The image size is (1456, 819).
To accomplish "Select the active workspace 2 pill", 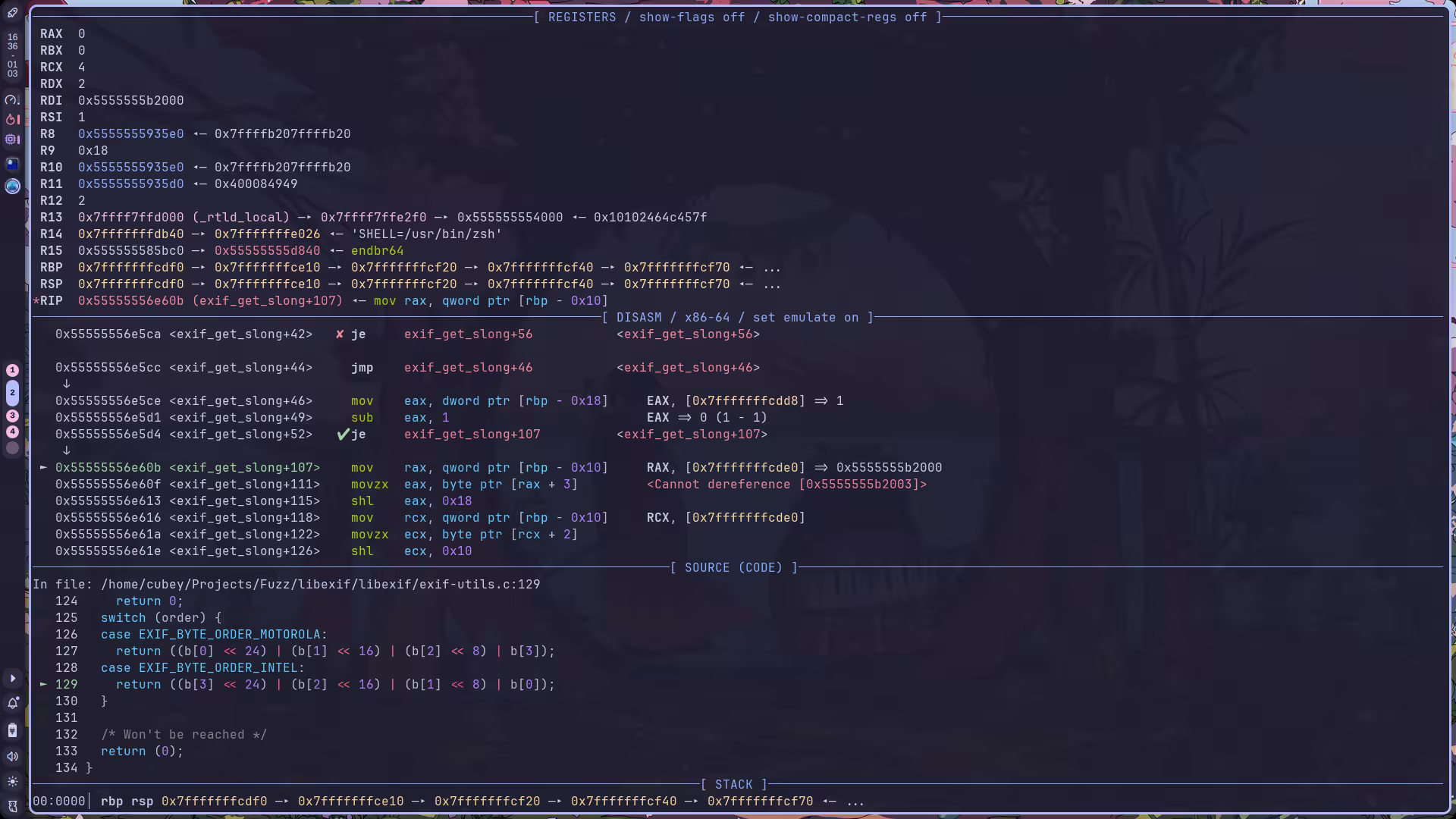I will pos(12,393).
